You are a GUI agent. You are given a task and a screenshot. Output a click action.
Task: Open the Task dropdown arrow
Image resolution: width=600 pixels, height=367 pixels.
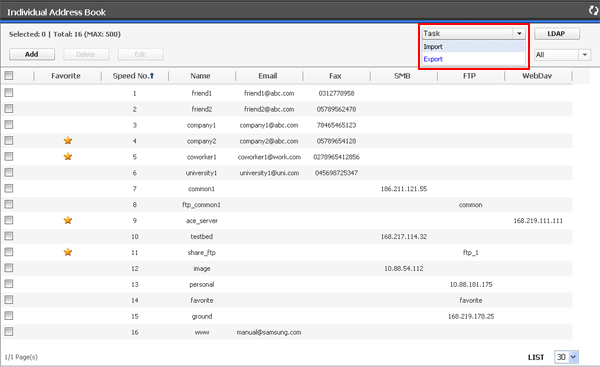tap(519, 34)
